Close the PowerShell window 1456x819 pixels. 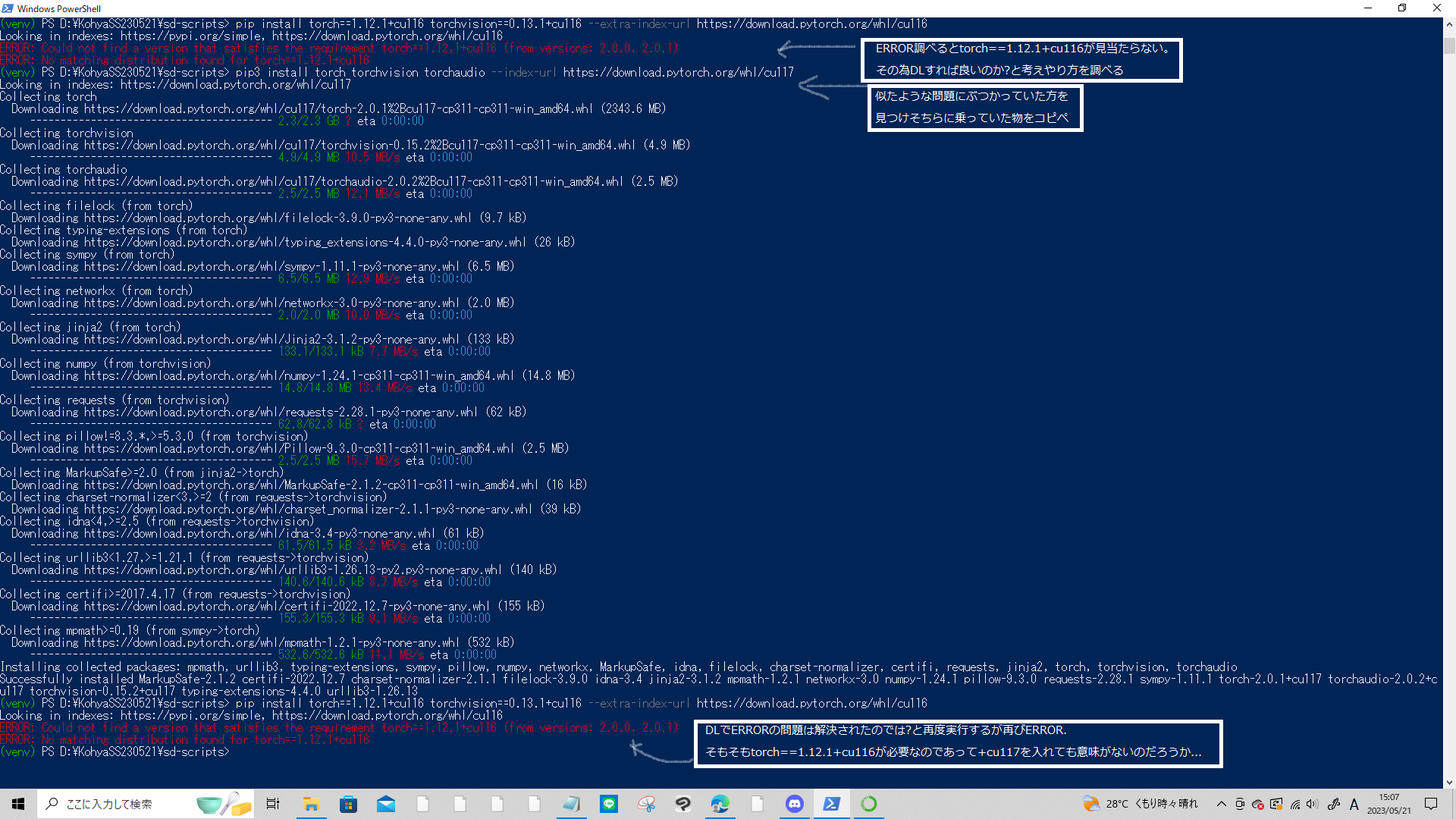1437,8
